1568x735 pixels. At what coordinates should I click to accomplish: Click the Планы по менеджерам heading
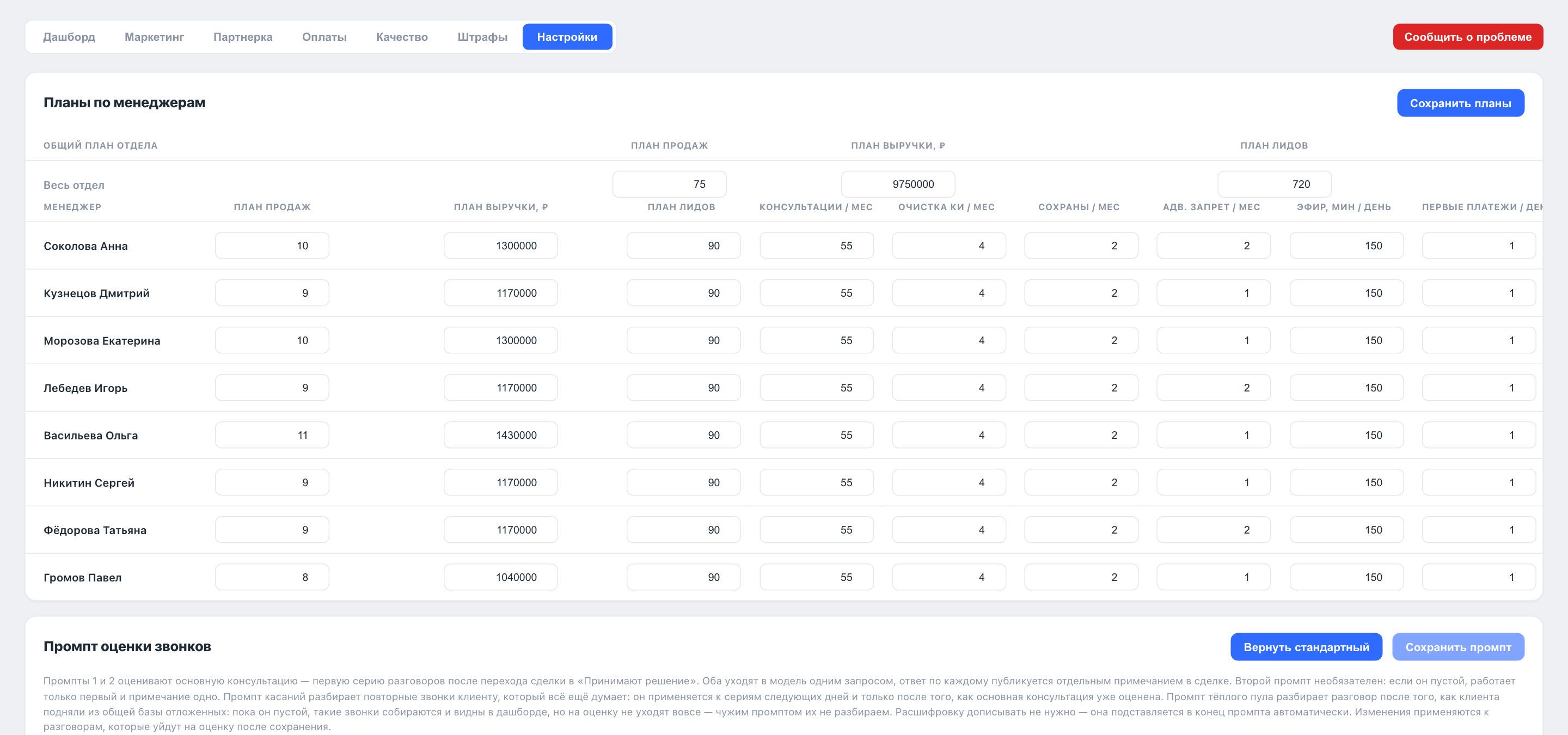pos(124,103)
